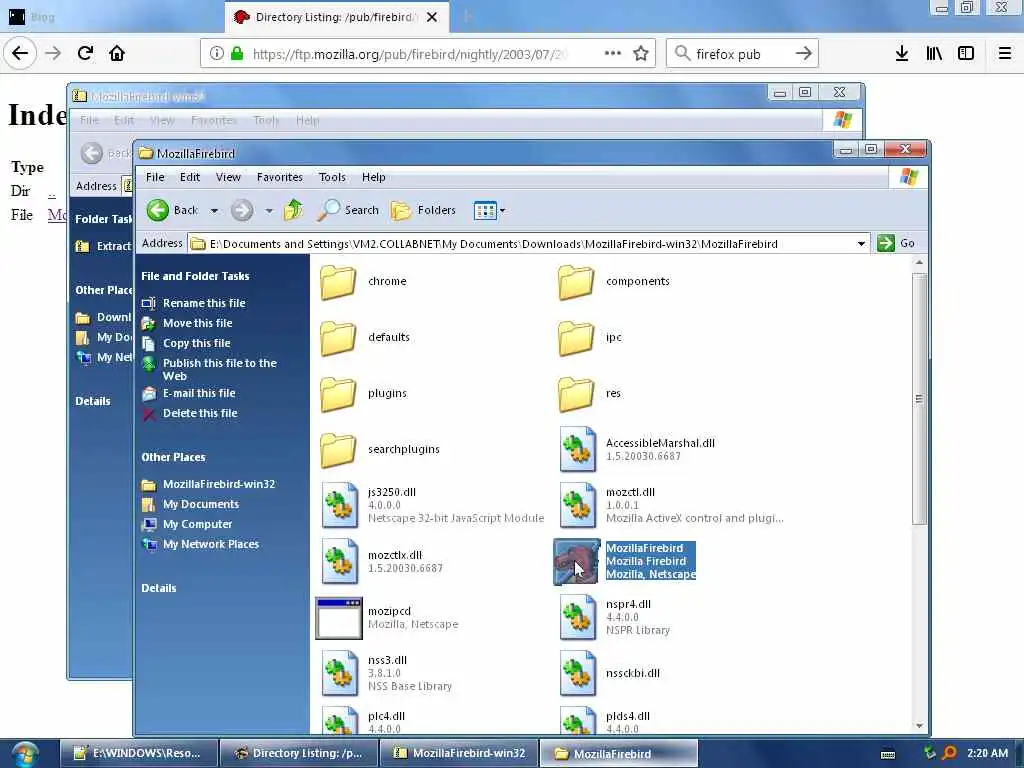The image size is (1024, 768).
Task: Open Firefox library icon
Action: click(934, 54)
